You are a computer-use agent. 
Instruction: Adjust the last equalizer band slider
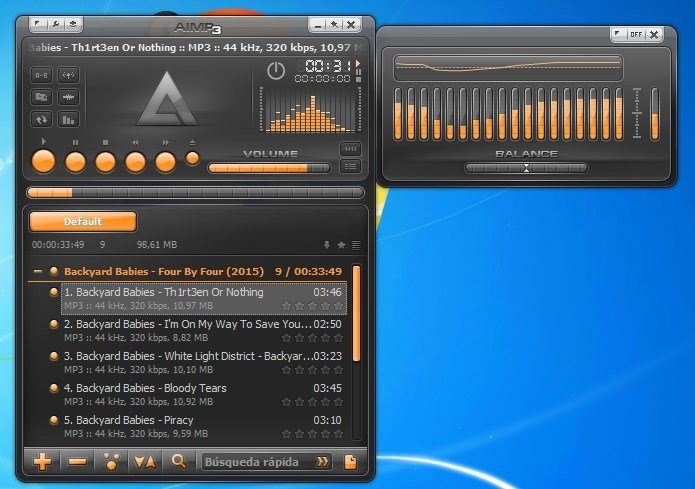619,114
